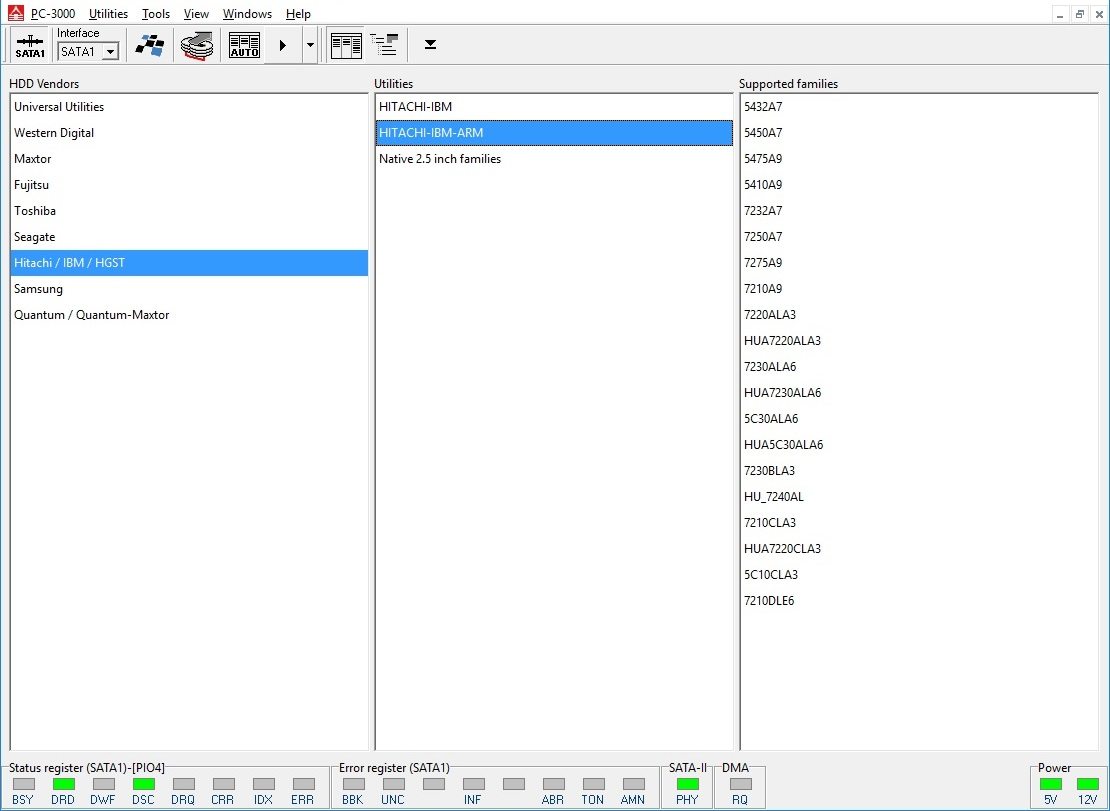Select Maxtor vendor
Screen dimensions: 1110x811
(x=189, y=159)
